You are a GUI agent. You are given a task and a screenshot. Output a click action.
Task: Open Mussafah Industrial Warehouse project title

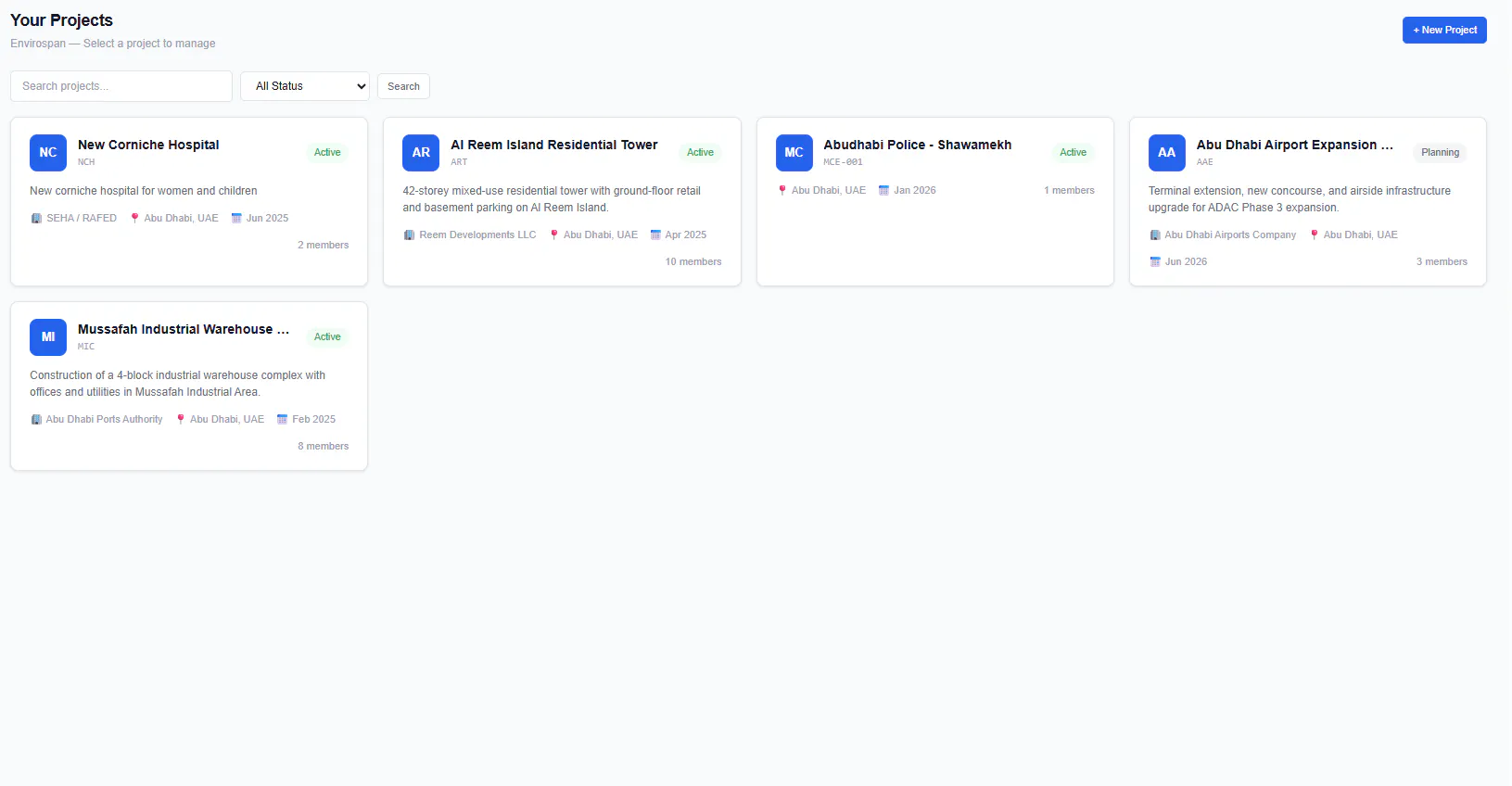pyautogui.click(x=184, y=329)
